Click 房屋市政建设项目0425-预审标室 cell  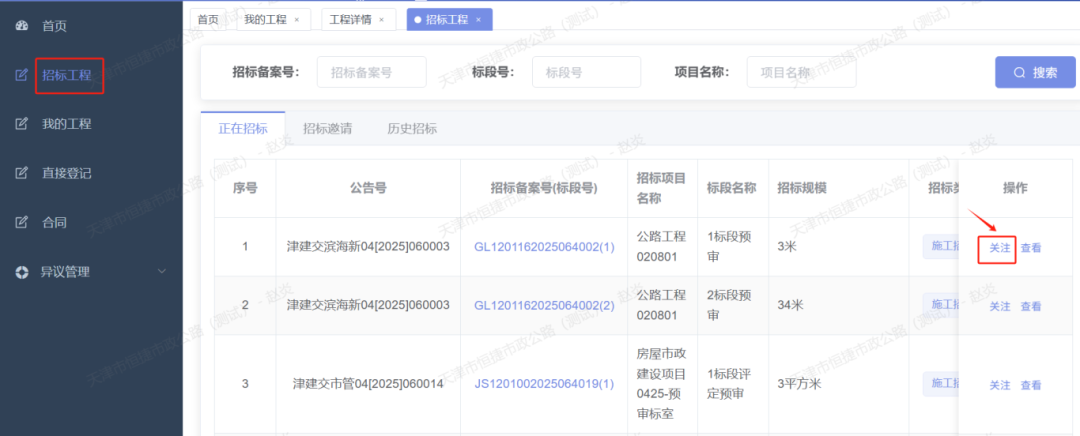[x=661, y=384]
